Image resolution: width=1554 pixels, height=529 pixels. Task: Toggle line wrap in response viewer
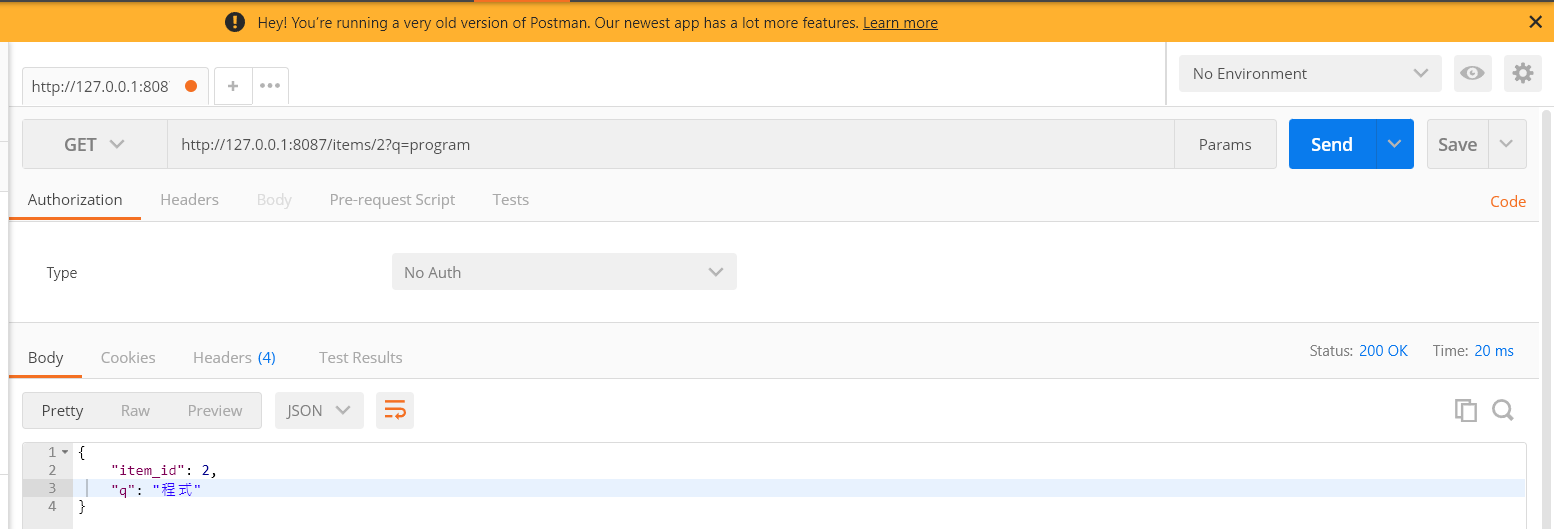395,410
